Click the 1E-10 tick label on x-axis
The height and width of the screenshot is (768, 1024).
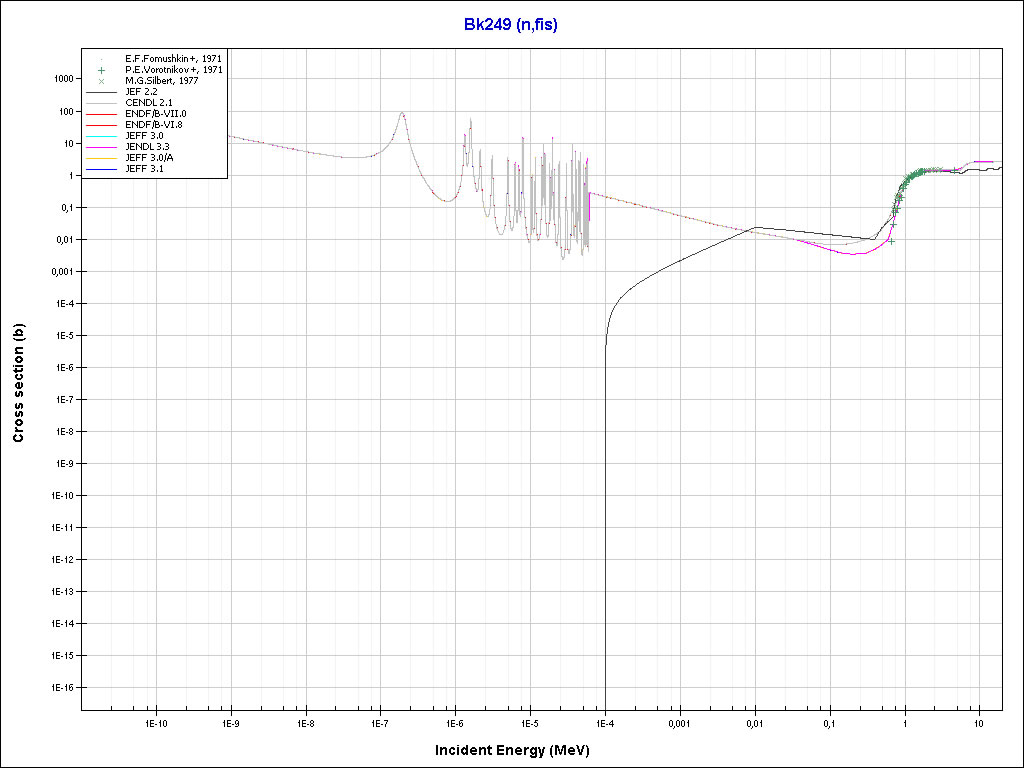(x=155, y=721)
